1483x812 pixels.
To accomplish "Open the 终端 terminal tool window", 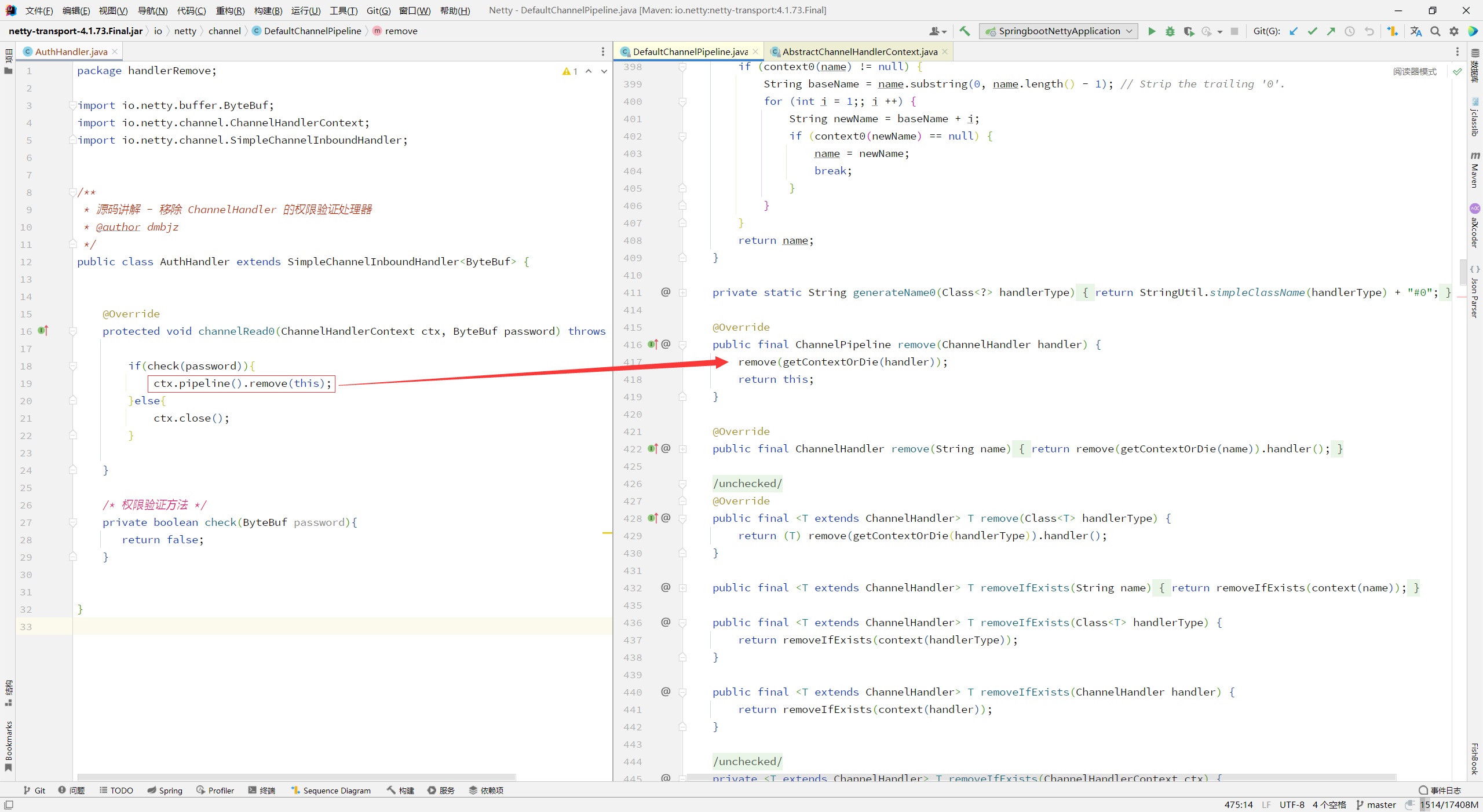I will [x=261, y=790].
